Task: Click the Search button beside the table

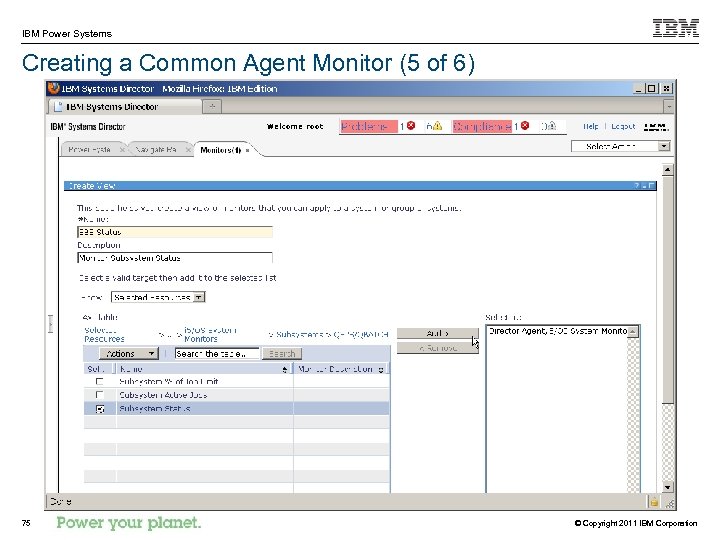Action: (282, 354)
